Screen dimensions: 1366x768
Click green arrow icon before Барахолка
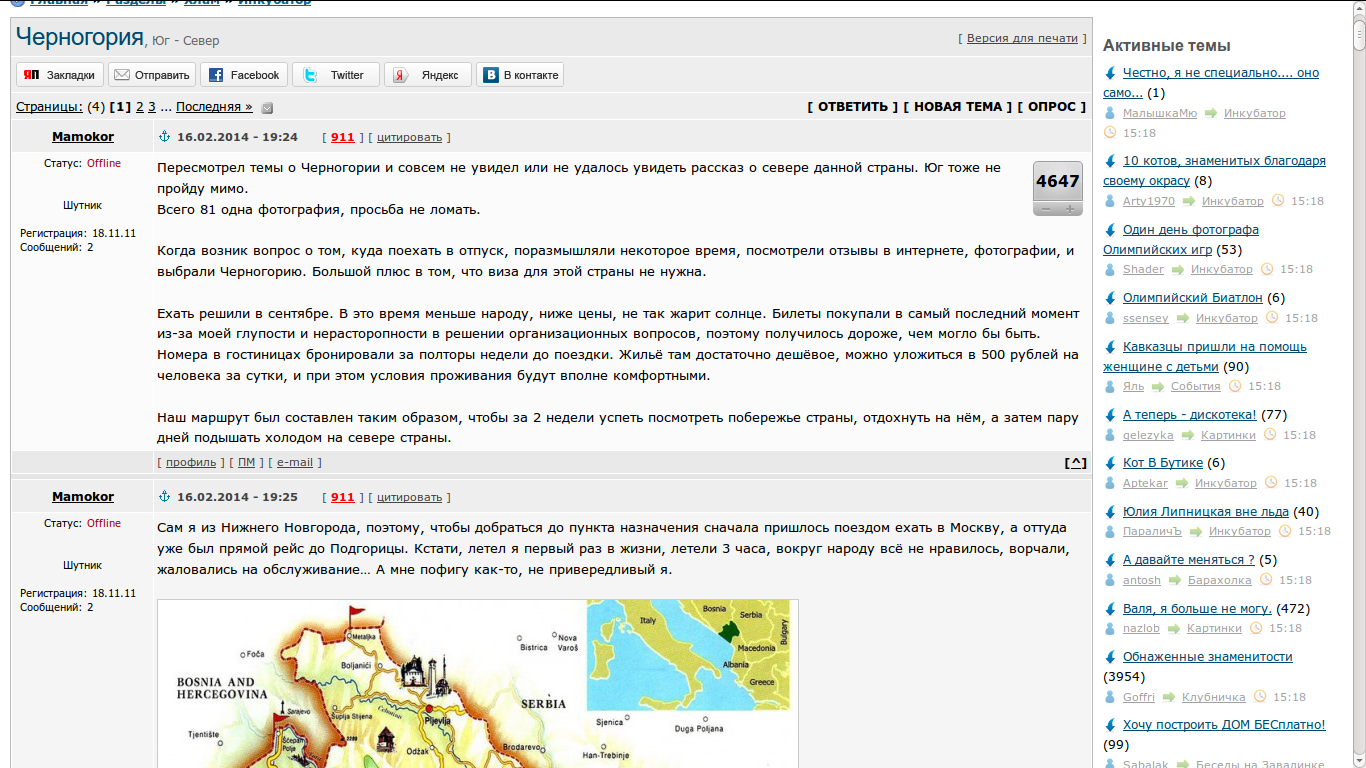click(x=1174, y=580)
